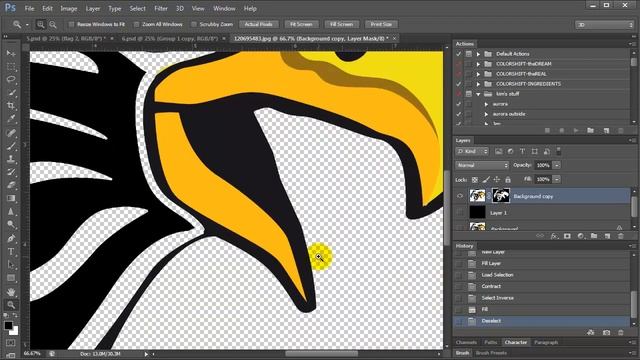Screen dimensions: 640x360
Task: Select the Eyedropper tool
Action: (11, 119)
